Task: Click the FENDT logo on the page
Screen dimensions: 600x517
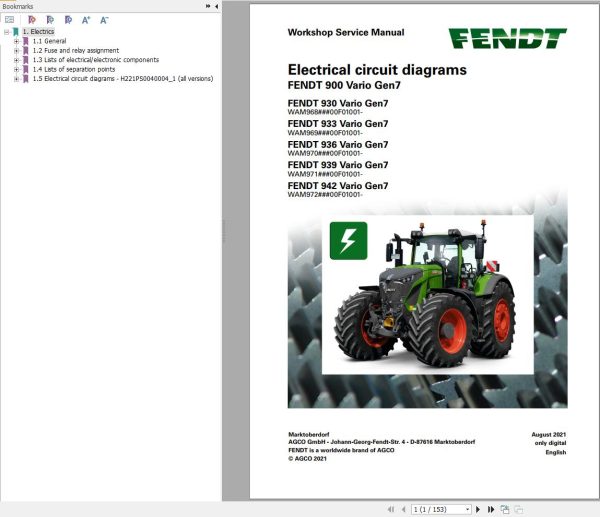Action: [x=507, y=38]
